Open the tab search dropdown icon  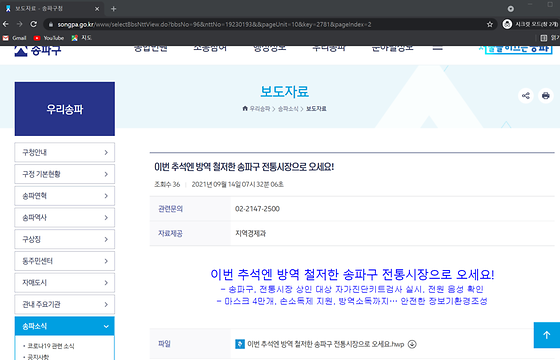click(x=511, y=9)
